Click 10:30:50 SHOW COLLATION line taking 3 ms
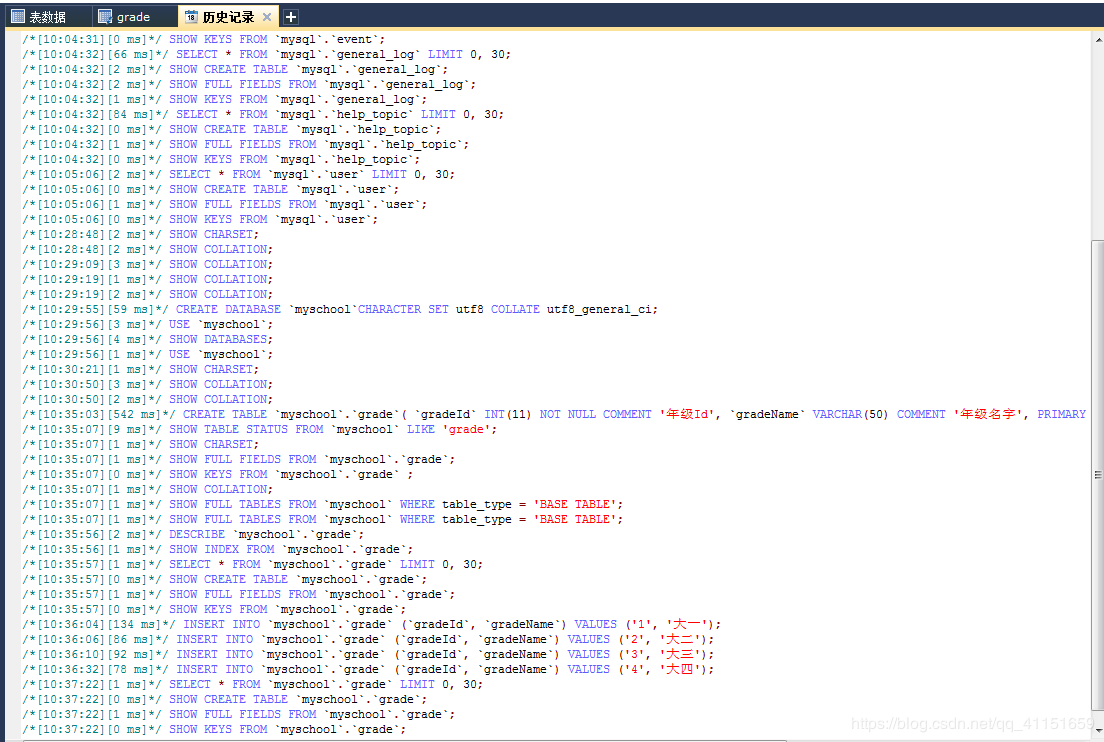The image size is (1104, 742). click(x=148, y=384)
